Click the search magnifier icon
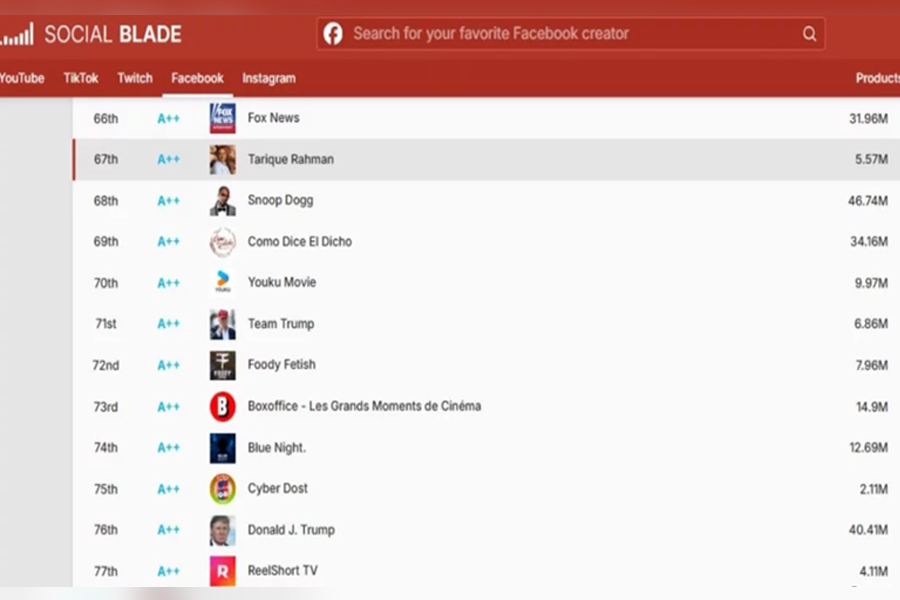Screen dimensions: 900x600 809,34
